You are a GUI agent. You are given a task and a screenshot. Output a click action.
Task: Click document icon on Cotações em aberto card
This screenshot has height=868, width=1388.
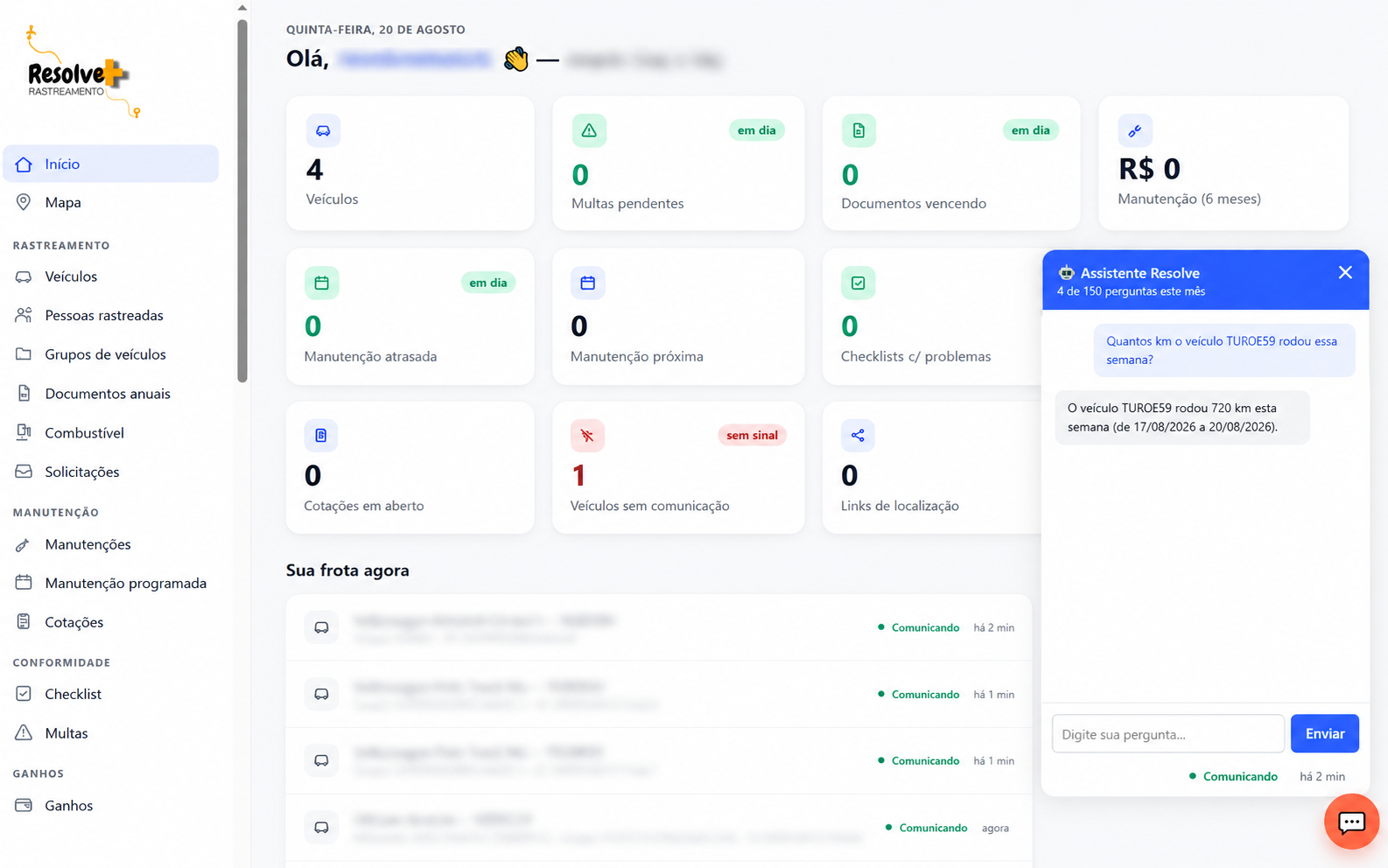[x=321, y=435]
